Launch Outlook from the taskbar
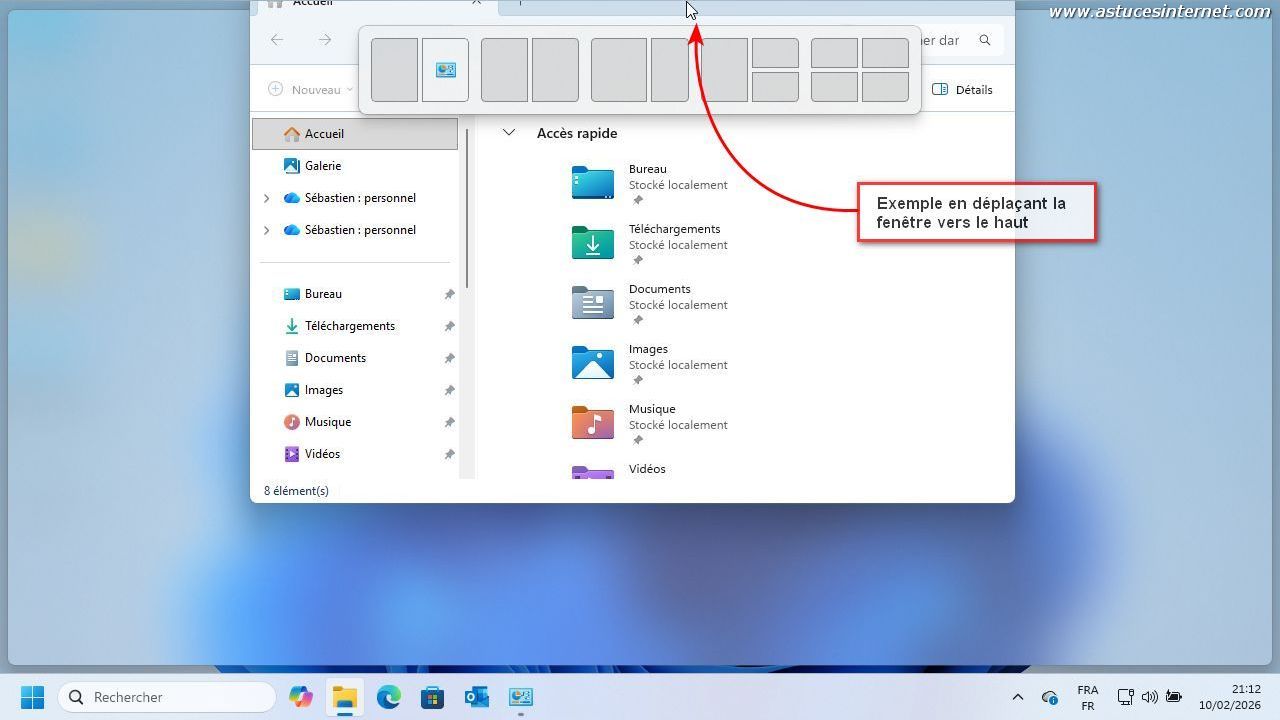Image resolution: width=1280 pixels, height=720 pixels. point(476,697)
